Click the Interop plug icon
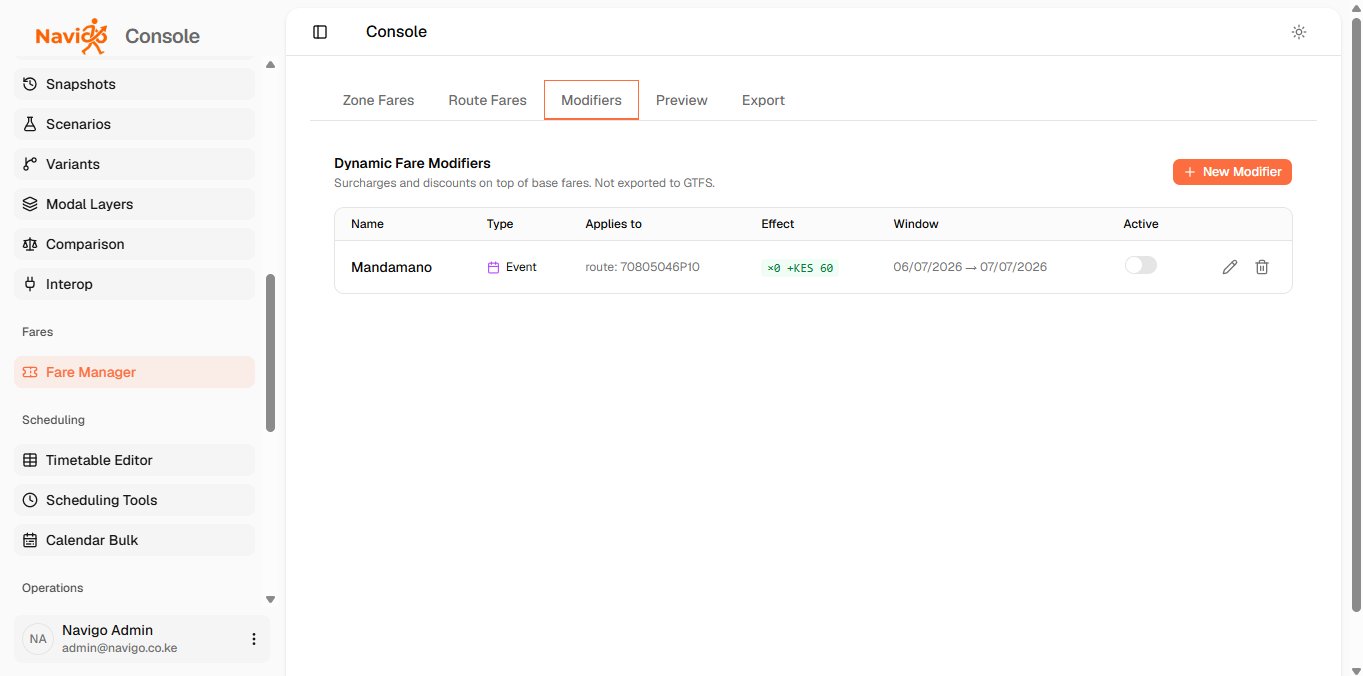Screen dimensions: 1363x676 click(x=30, y=284)
